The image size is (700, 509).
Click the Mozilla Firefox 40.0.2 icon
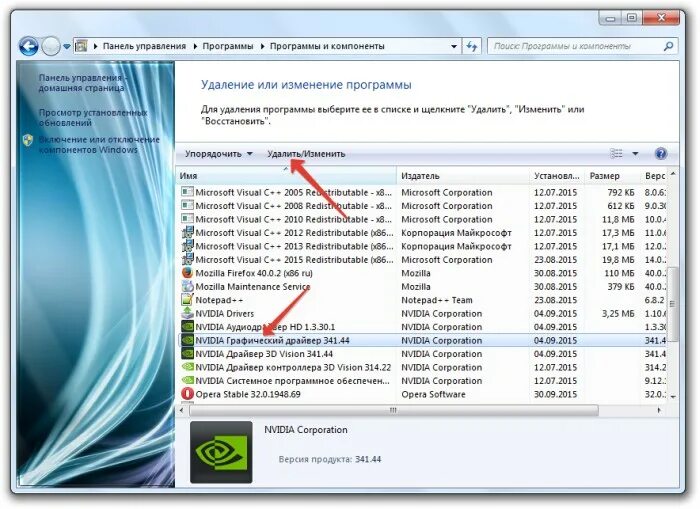click(x=188, y=272)
